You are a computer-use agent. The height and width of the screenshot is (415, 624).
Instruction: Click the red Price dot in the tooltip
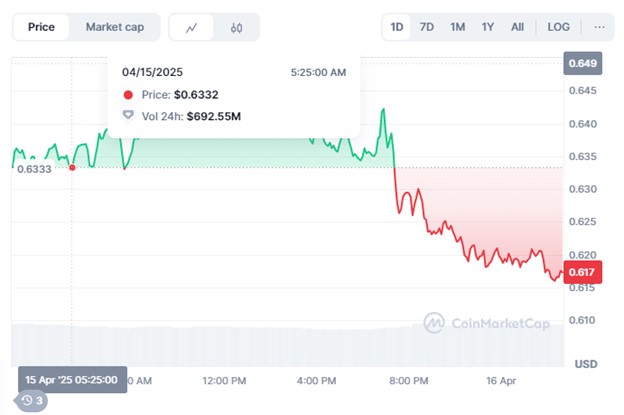pyautogui.click(x=128, y=95)
